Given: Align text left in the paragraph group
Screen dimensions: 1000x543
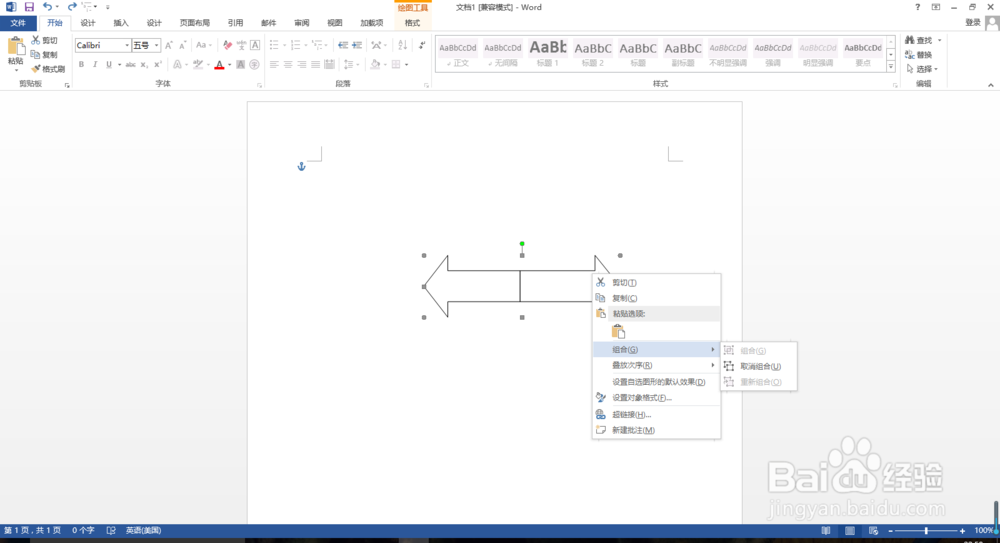Looking at the screenshot, I should (274, 64).
